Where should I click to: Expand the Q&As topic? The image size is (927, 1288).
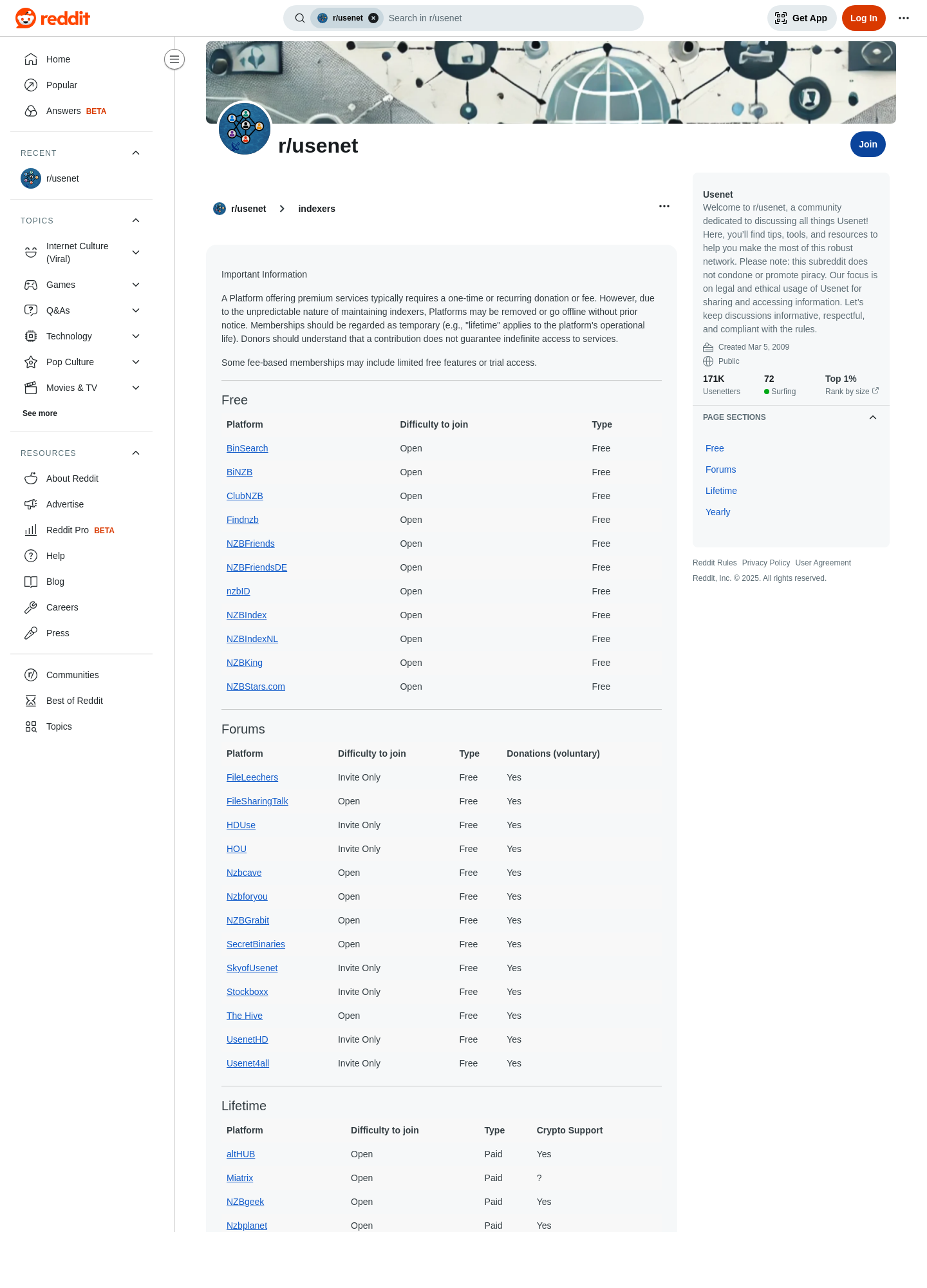[136, 310]
